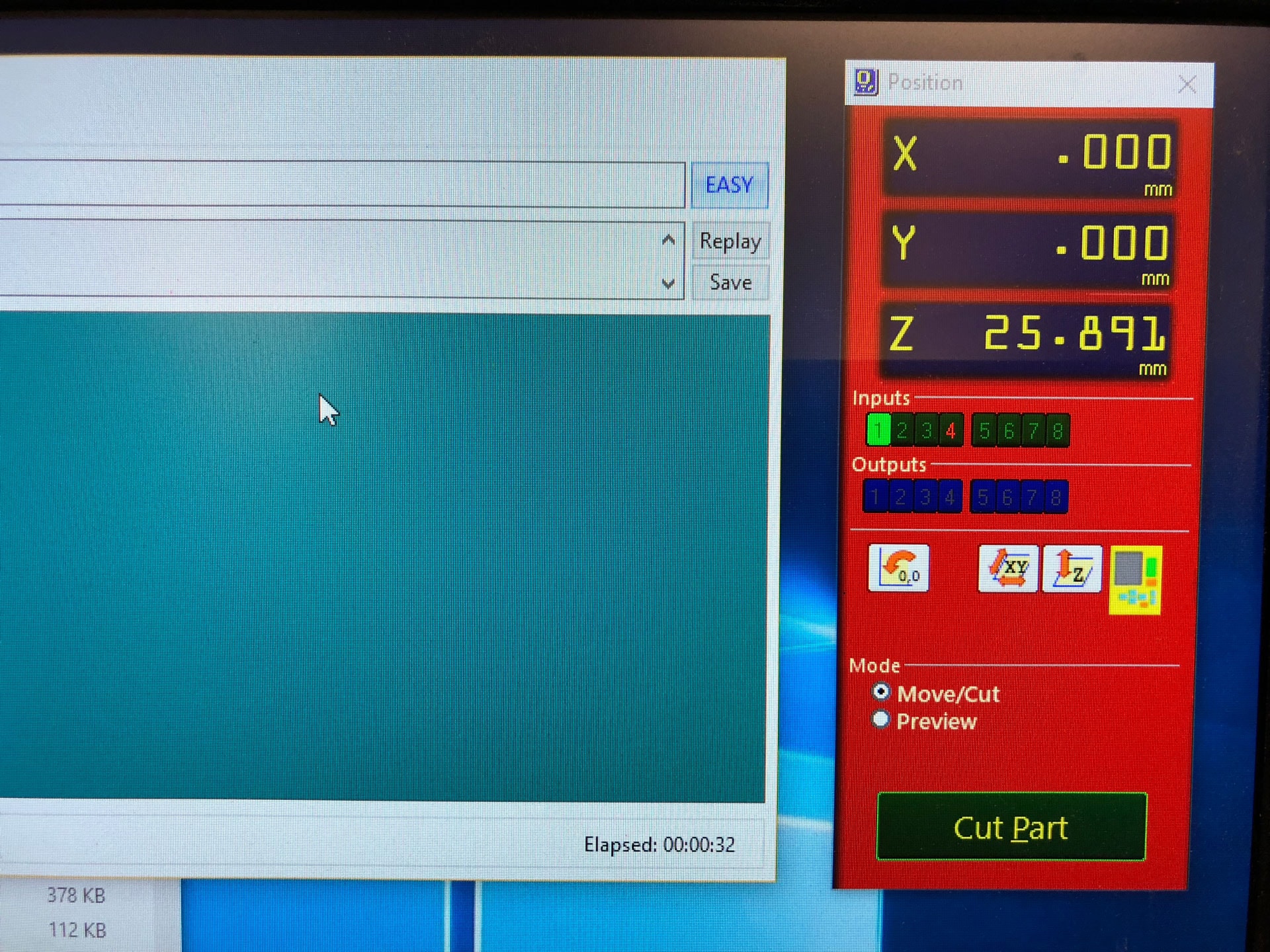
Task: Click the EASY button
Action: (x=730, y=184)
